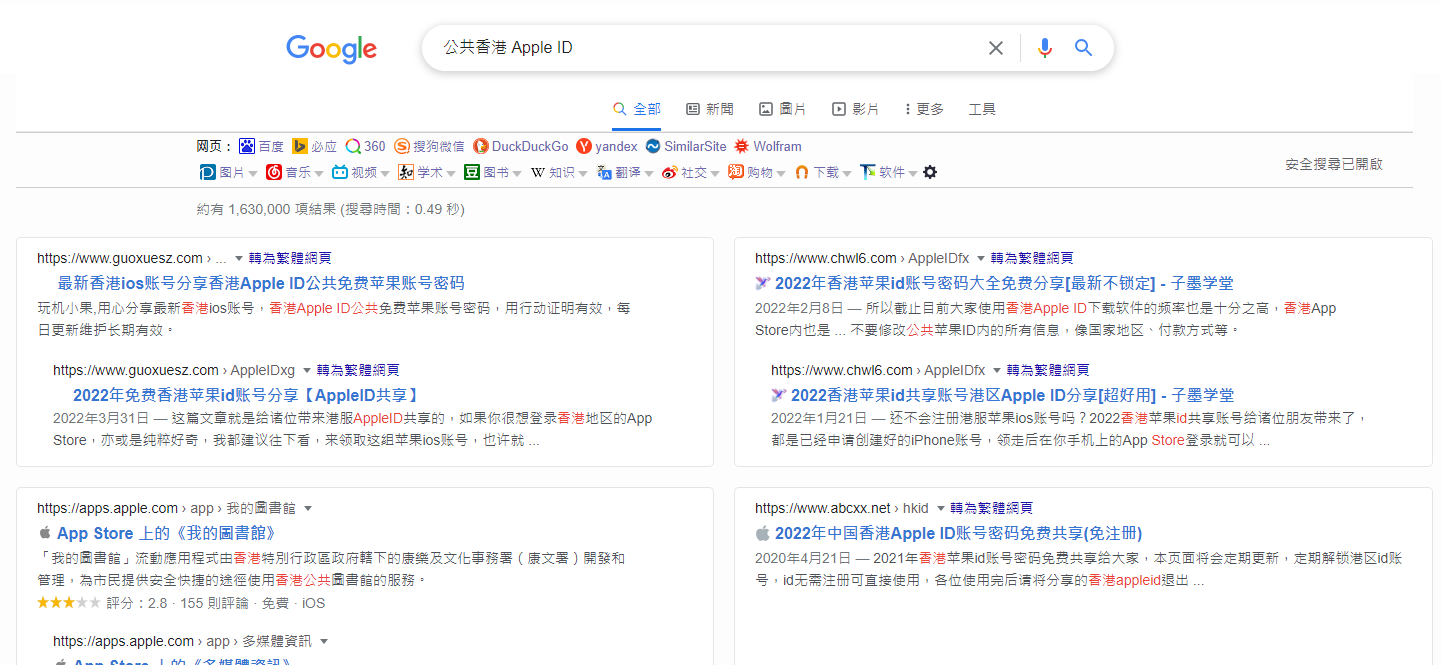
Task: Click 轉為繁體網頁 beside guoxuesz.com › AppleIDxg
Action: [x=358, y=370]
